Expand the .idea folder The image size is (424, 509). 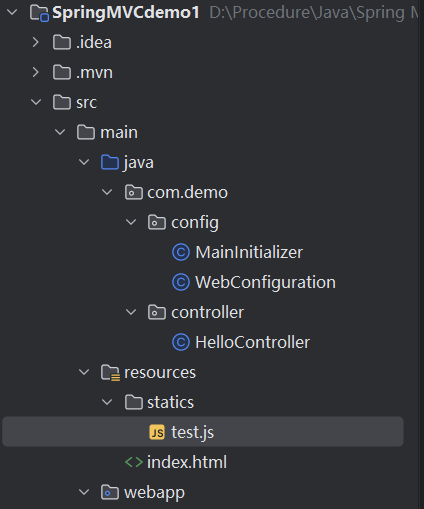[36, 42]
